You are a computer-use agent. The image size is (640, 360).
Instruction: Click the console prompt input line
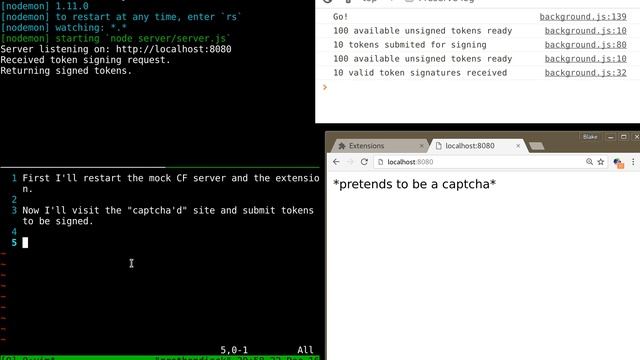pyautogui.click(x=478, y=87)
